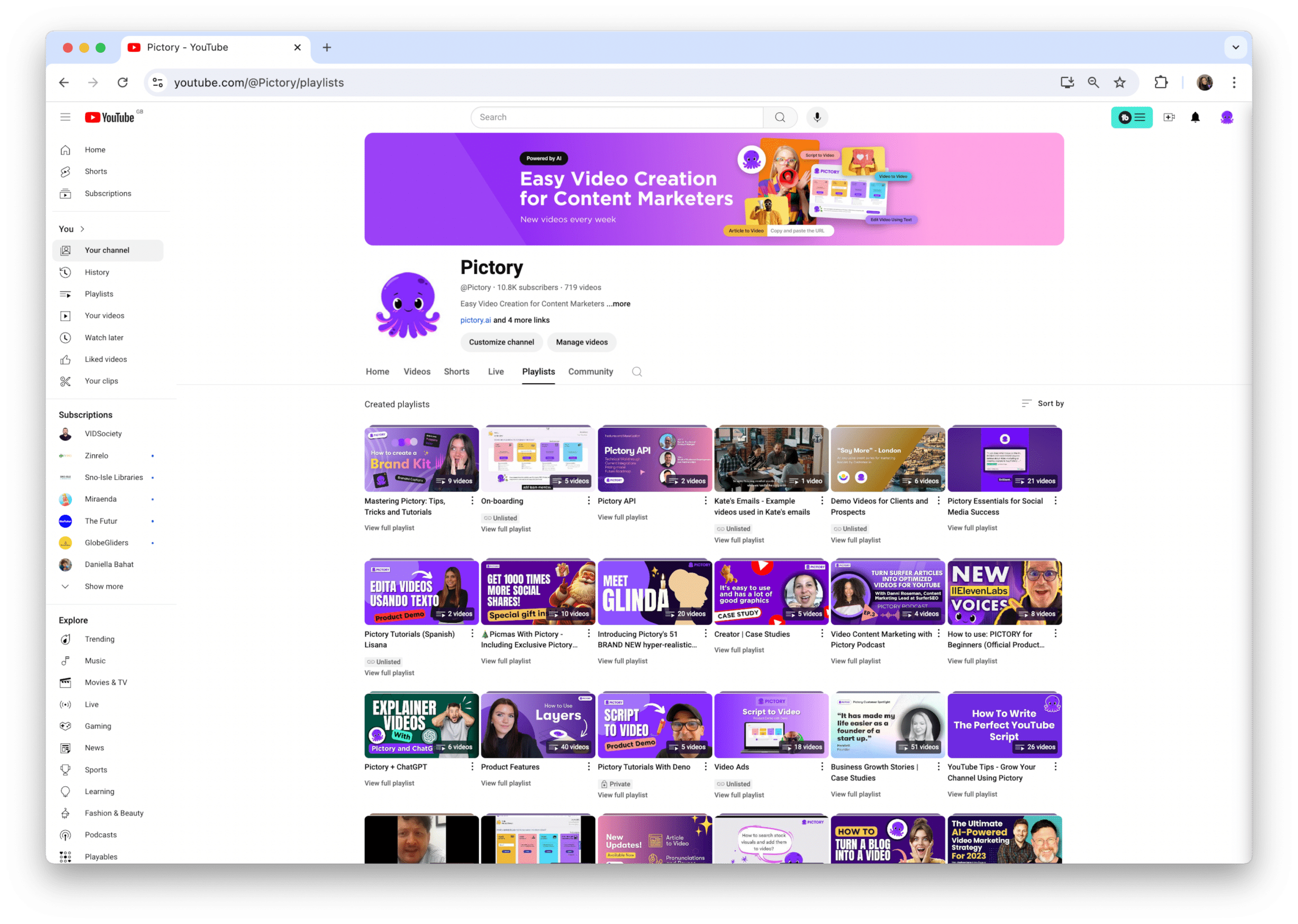View full playlist for Pictory API
Viewport: 1298px width, 924px height.
[623, 517]
